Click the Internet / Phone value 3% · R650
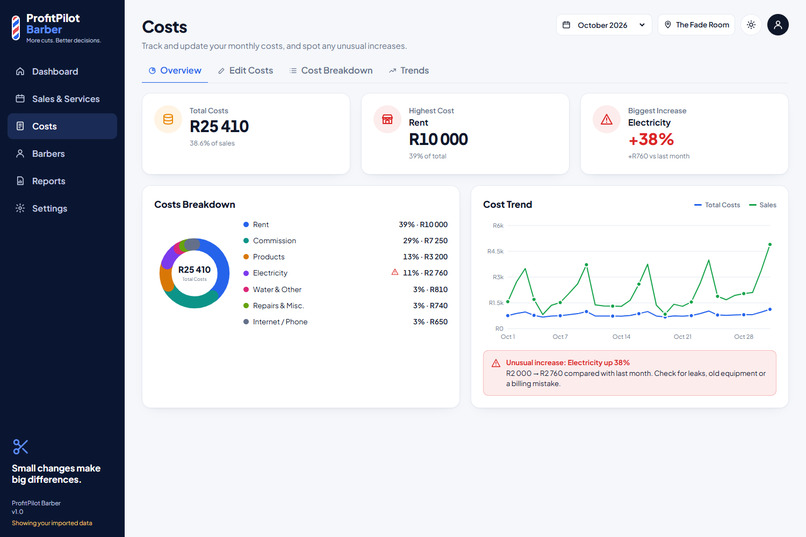 point(430,322)
